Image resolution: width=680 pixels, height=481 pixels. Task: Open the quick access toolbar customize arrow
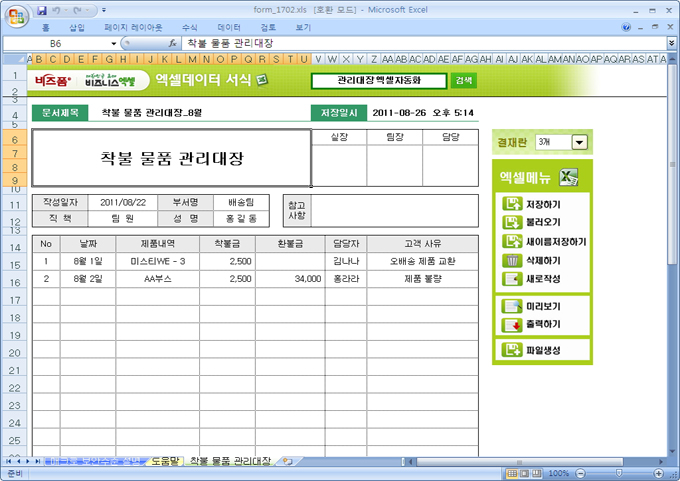(x=104, y=10)
